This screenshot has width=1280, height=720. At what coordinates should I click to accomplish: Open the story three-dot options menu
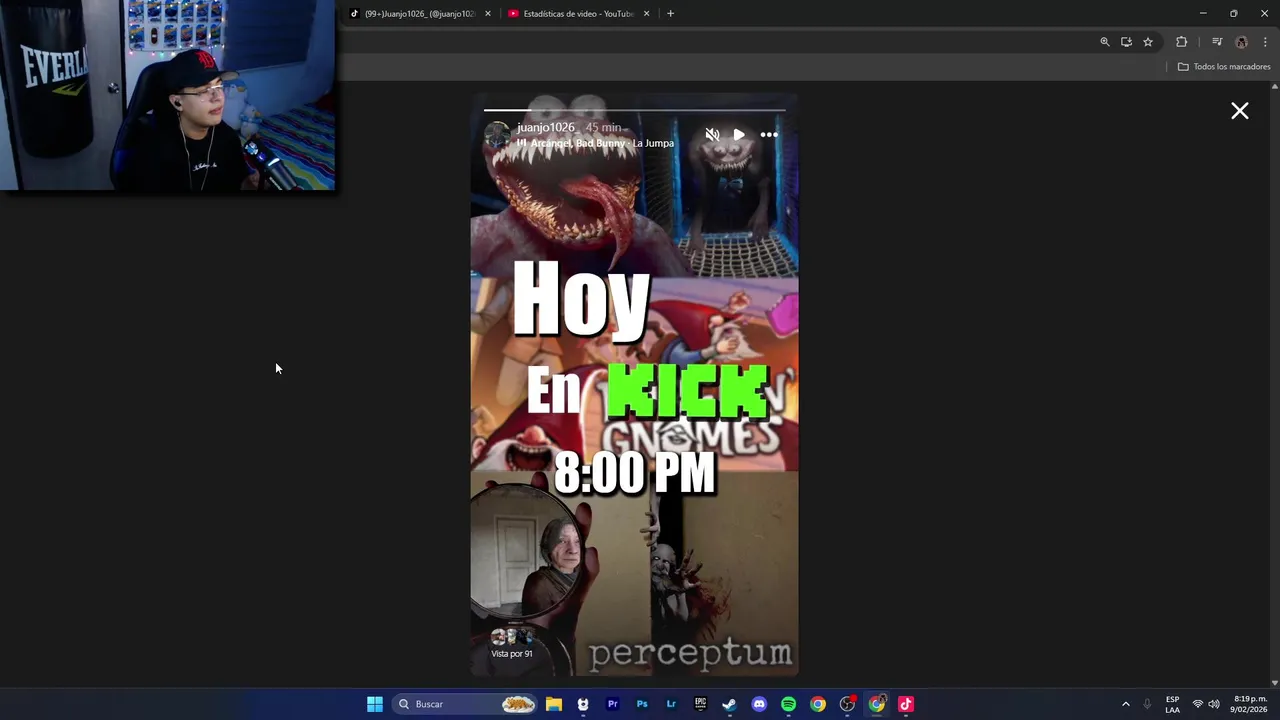769,134
